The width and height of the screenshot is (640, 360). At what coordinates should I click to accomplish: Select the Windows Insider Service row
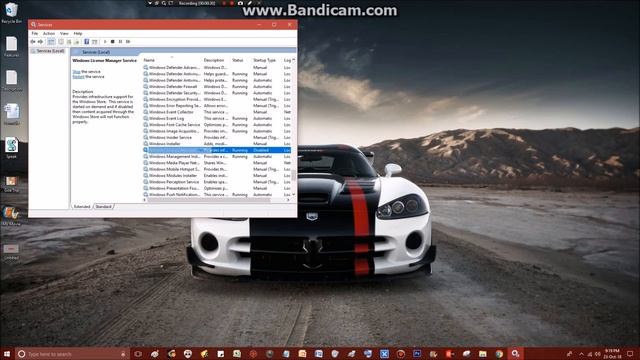click(217, 138)
